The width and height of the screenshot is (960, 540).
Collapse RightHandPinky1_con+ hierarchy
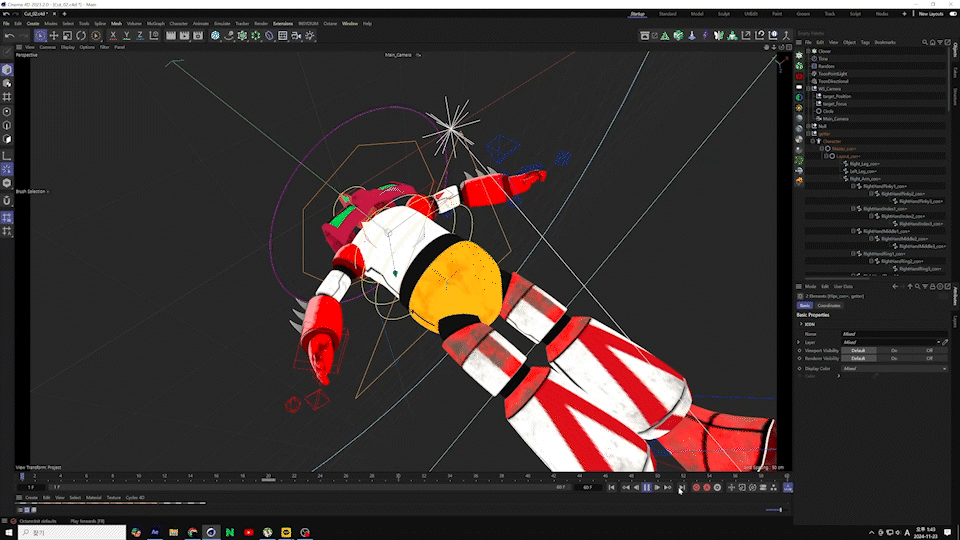(853, 186)
